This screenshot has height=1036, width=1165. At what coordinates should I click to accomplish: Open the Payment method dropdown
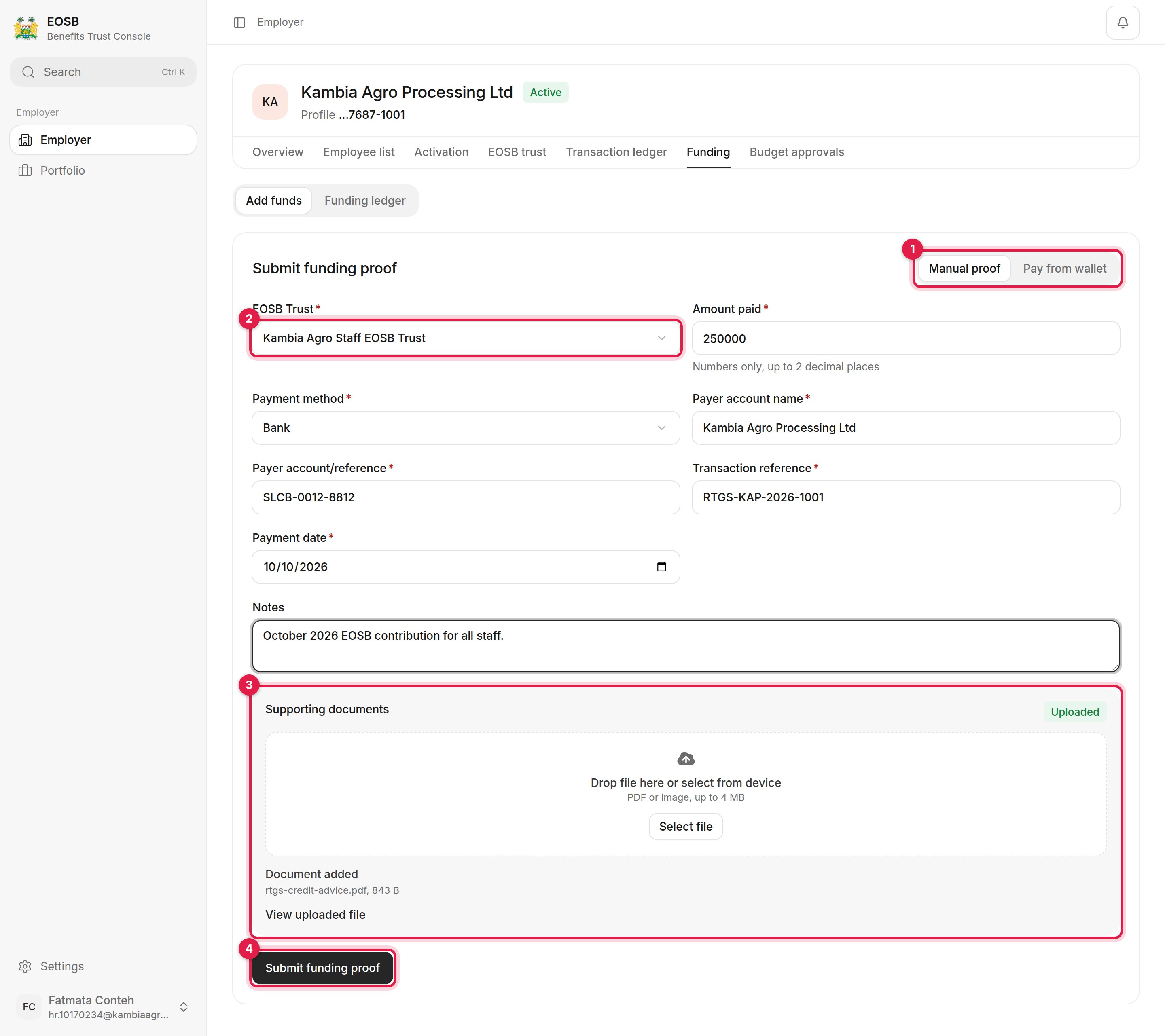tap(466, 428)
